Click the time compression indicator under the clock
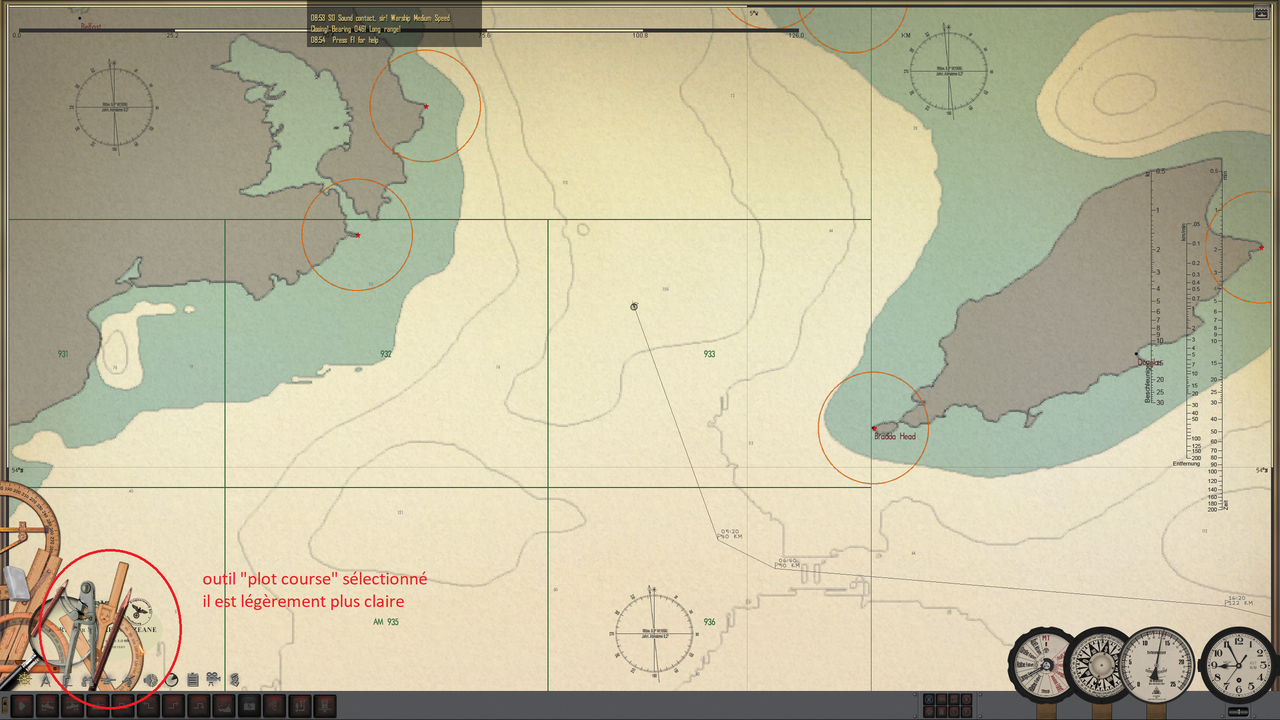This screenshot has height=720, width=1280. 1238,711
